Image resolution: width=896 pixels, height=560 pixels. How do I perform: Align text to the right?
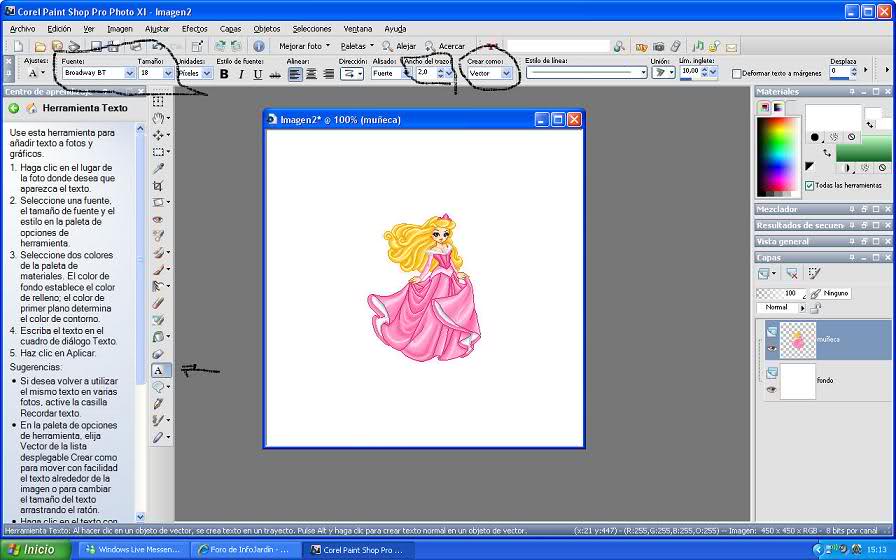click(x=329, y=74)
